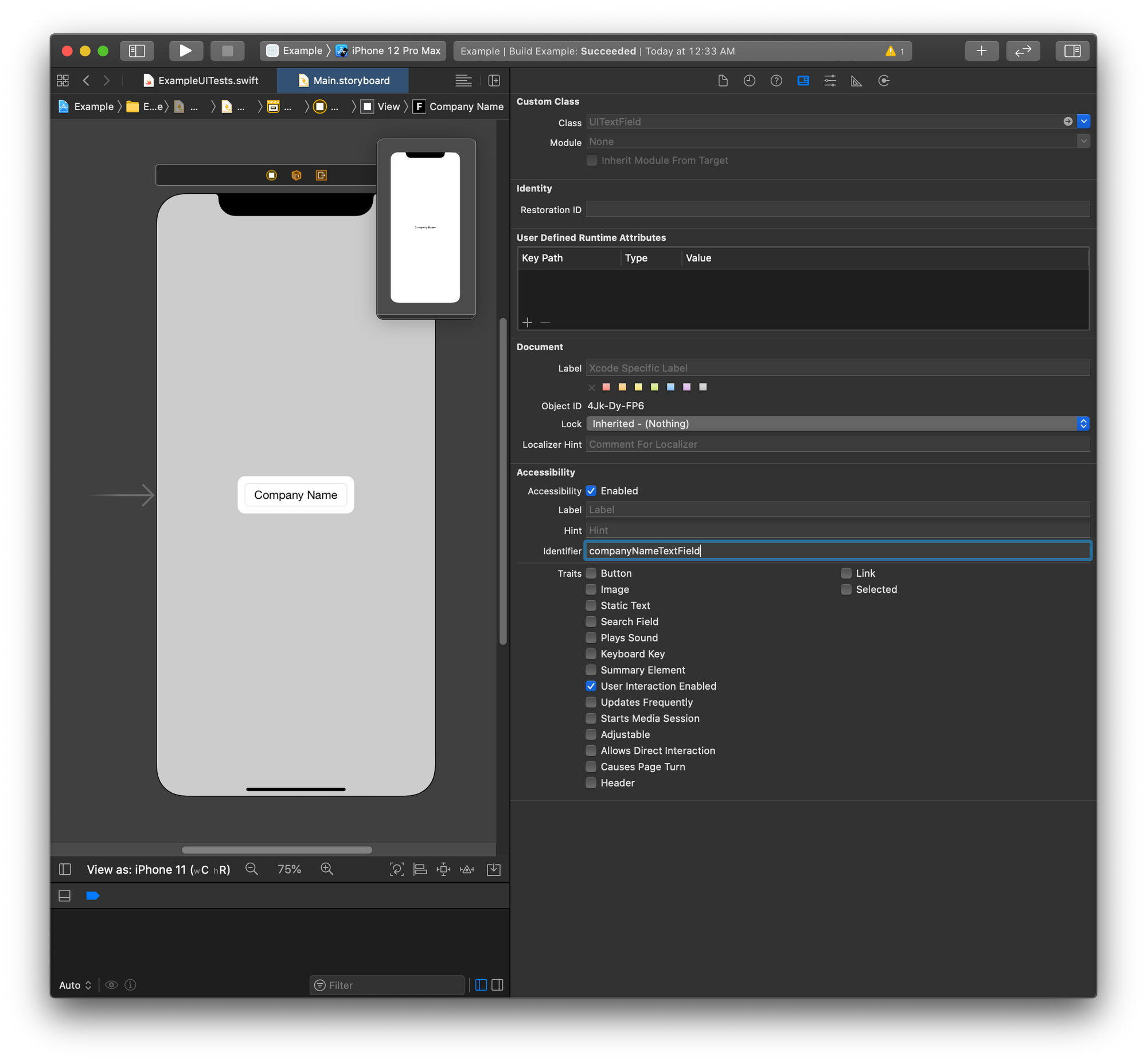Disable Accessibility Enabled checkbox
The width and height of the screenshot is (1147, 1064).
coord(591,491)
